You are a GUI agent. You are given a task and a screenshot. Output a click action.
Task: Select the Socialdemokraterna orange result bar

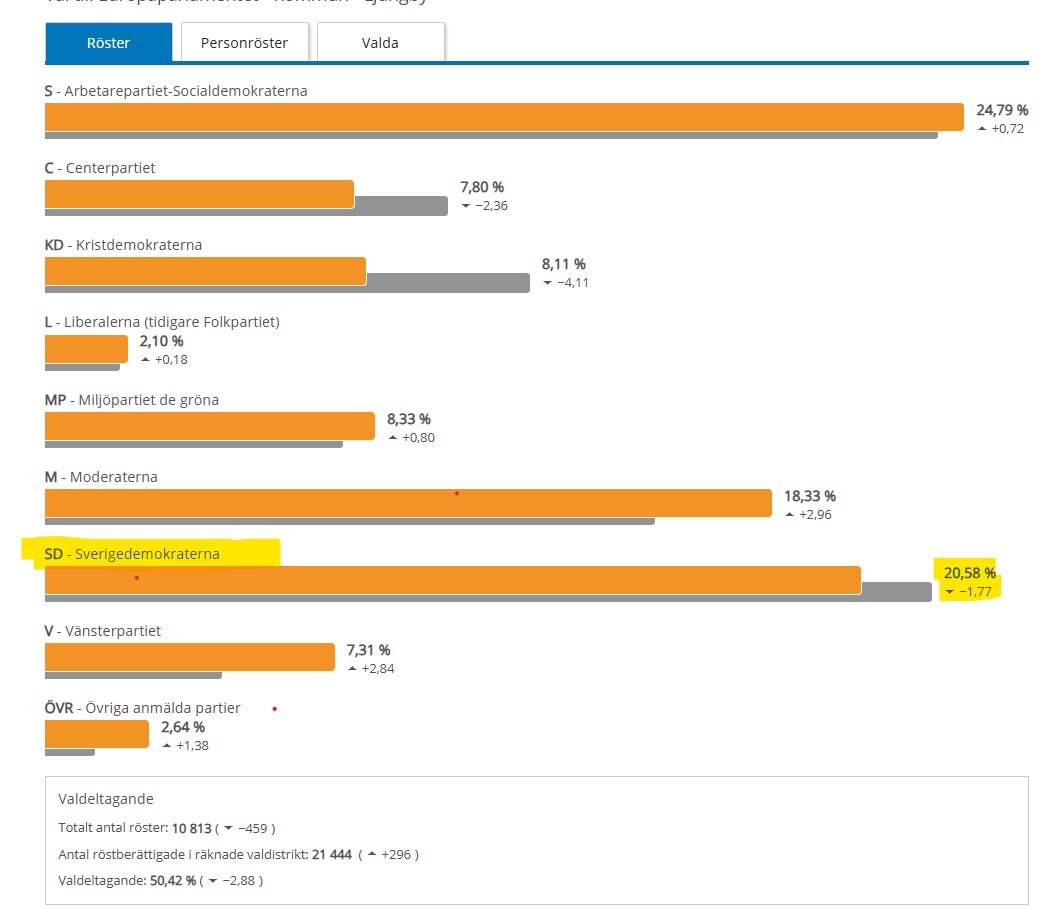coord(504,117)
